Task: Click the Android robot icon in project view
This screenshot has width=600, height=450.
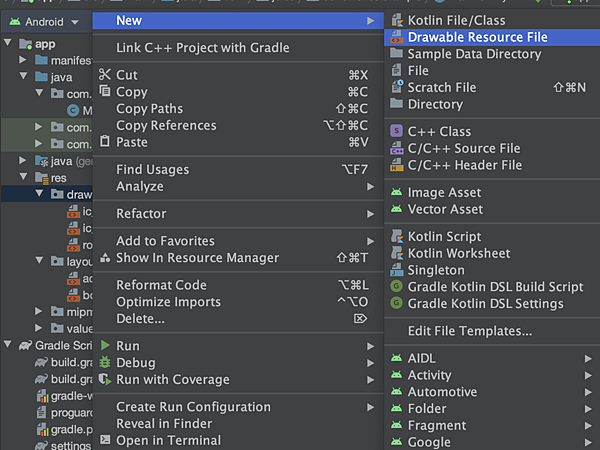Action: pos(15,21)
